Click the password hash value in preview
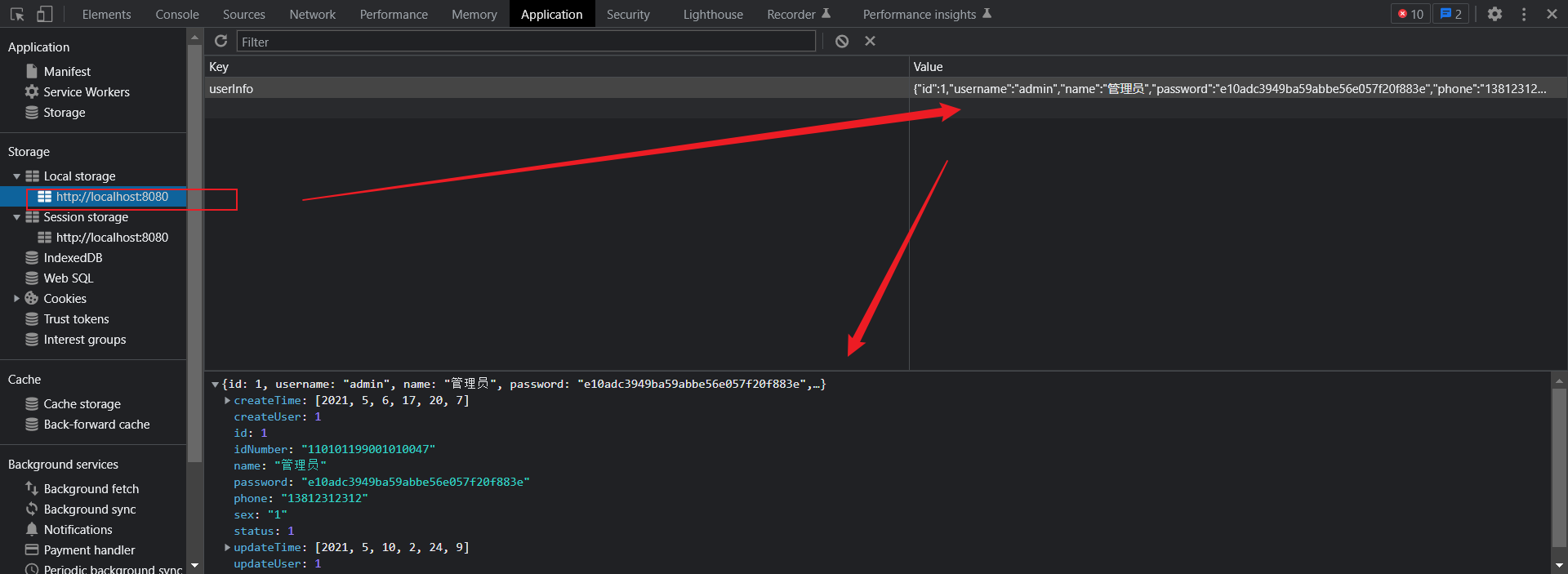Viewport: 1568px width, 574px height. [415, 482]
